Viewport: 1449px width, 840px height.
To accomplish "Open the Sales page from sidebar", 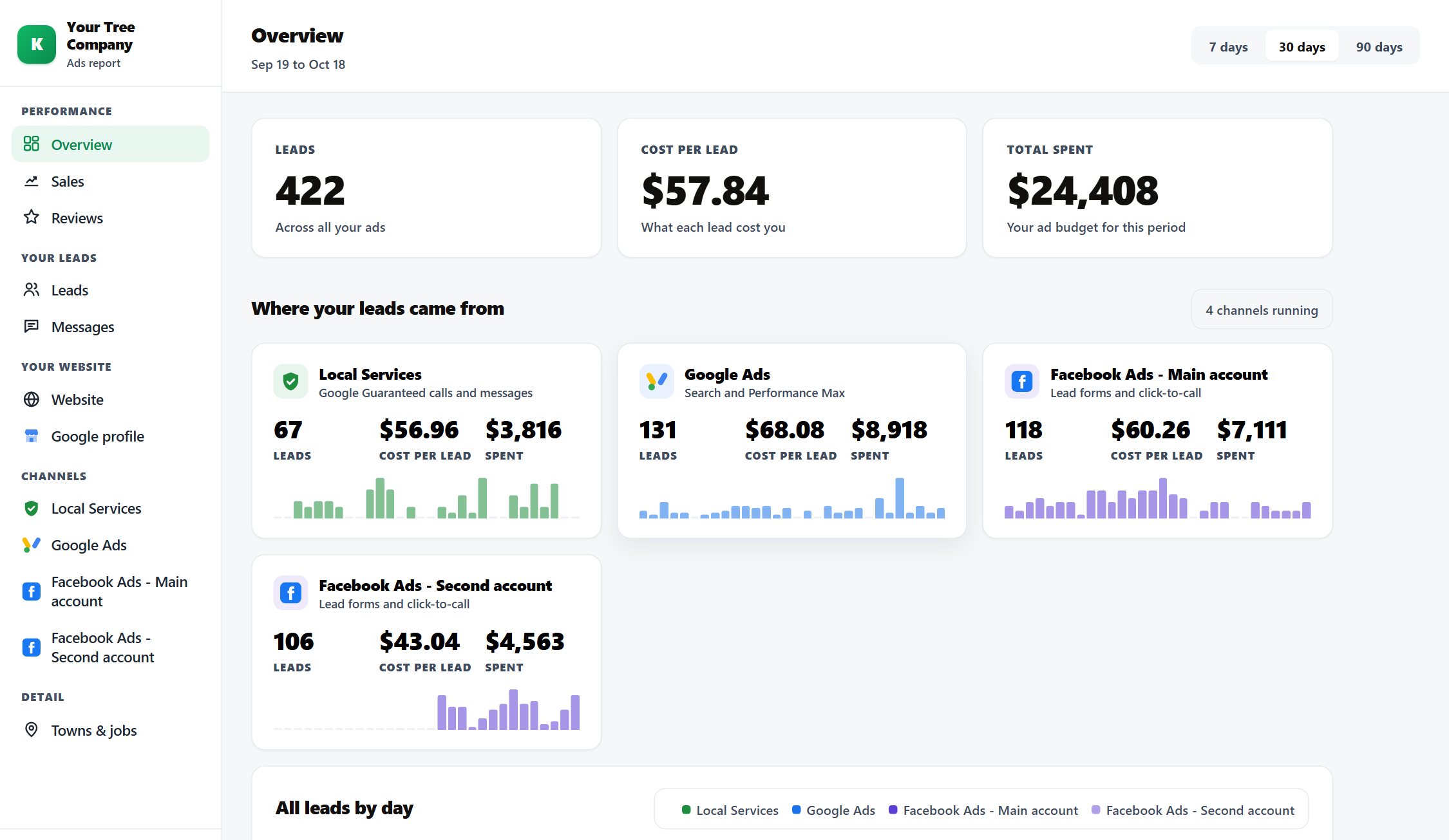I will [x=110, y=181].
